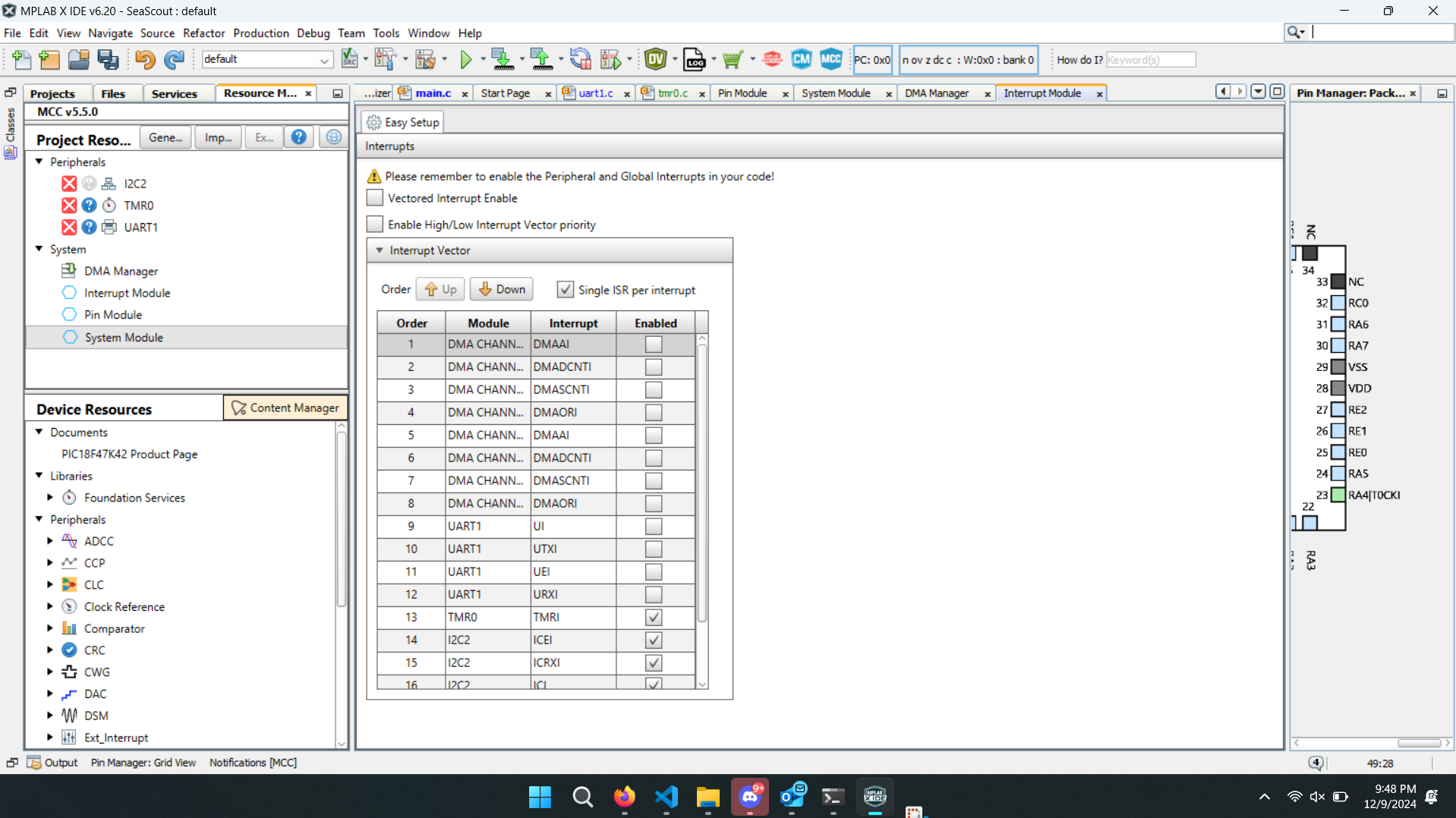Open MCC with the blue MCC icon
The width and height of the screenshot is (1456, 818).
coord(830,59)
